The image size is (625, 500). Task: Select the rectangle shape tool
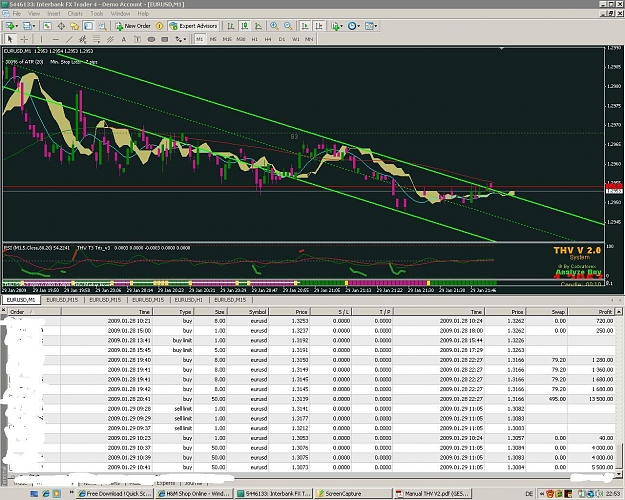(165, 39)
